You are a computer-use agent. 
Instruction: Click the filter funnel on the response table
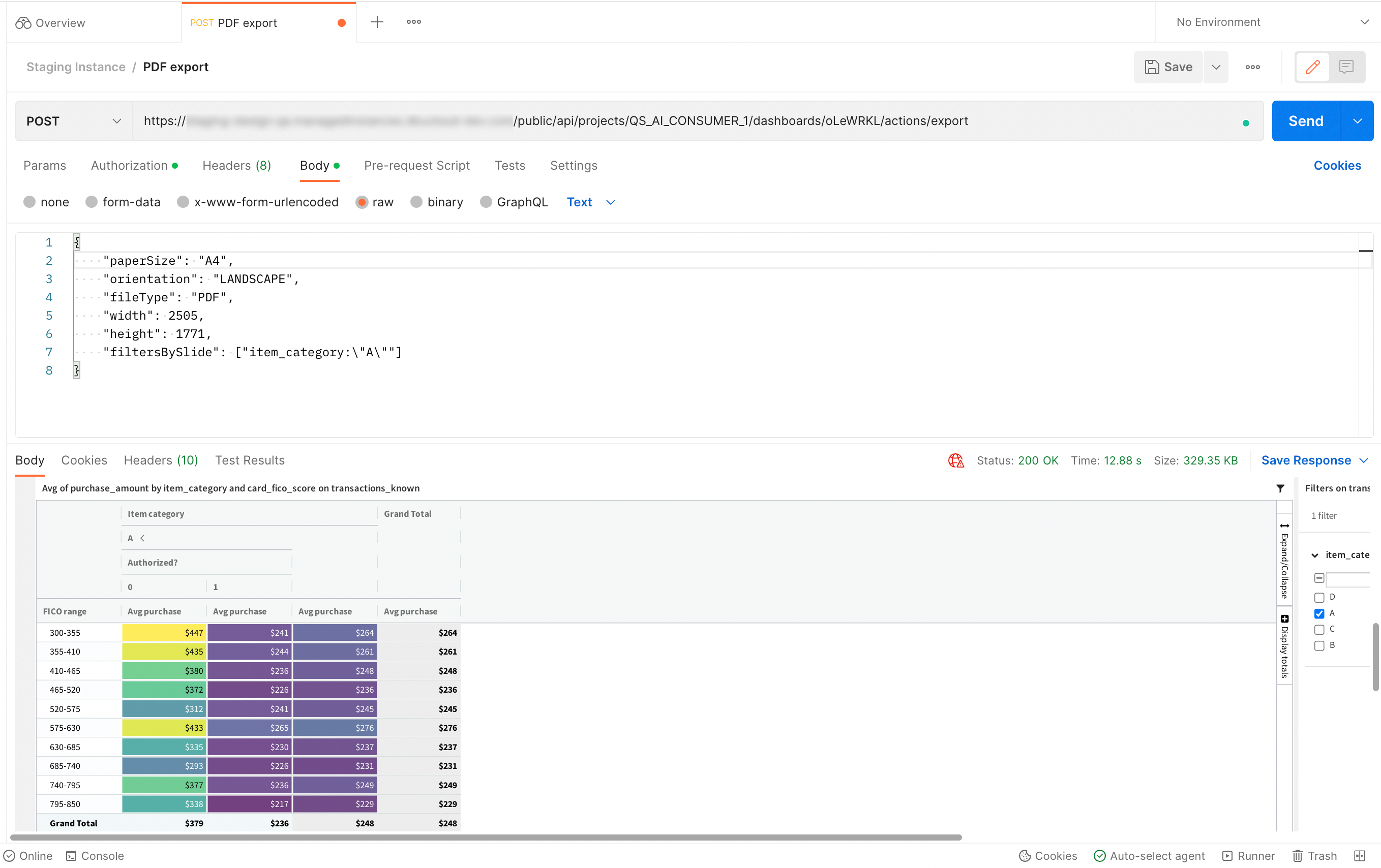tap(1281, 488)
